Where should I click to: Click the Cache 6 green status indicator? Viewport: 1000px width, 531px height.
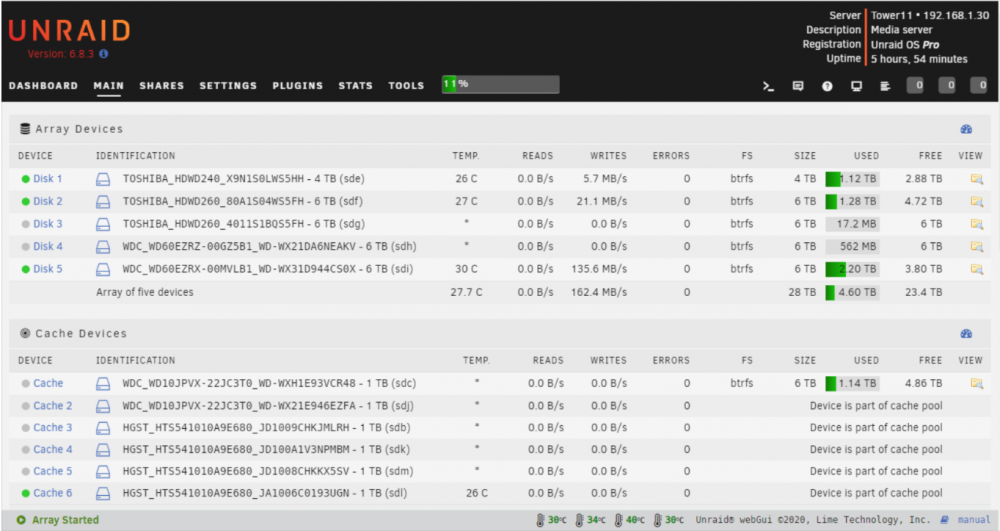point(26,493)
